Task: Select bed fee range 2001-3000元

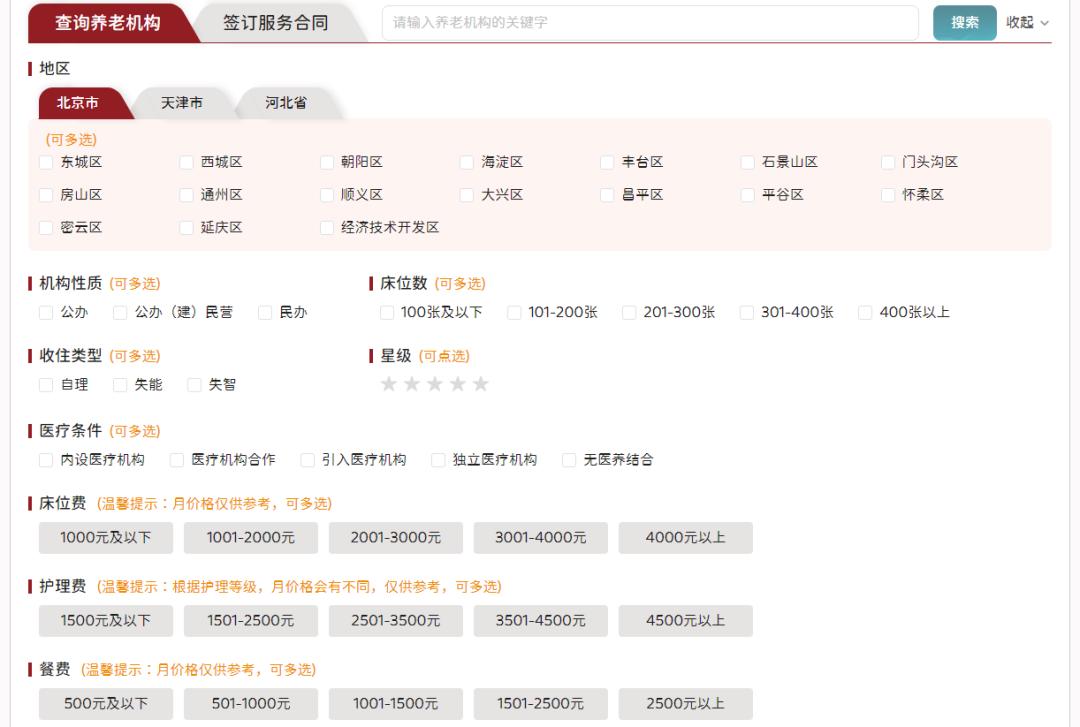Action: click(394, 537)
